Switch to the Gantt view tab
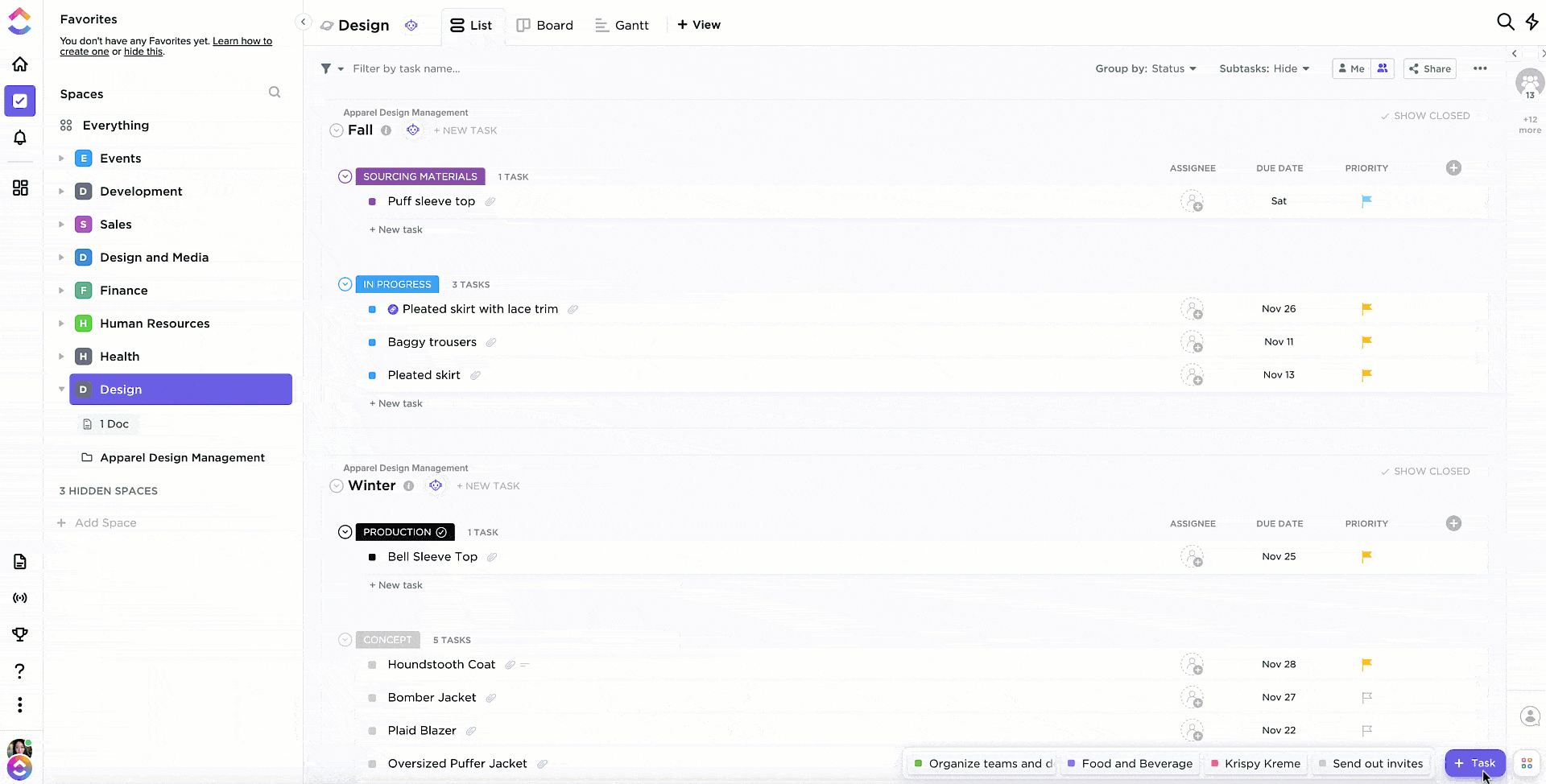This screenshot has height=784, width=1546. coord(622,25)
